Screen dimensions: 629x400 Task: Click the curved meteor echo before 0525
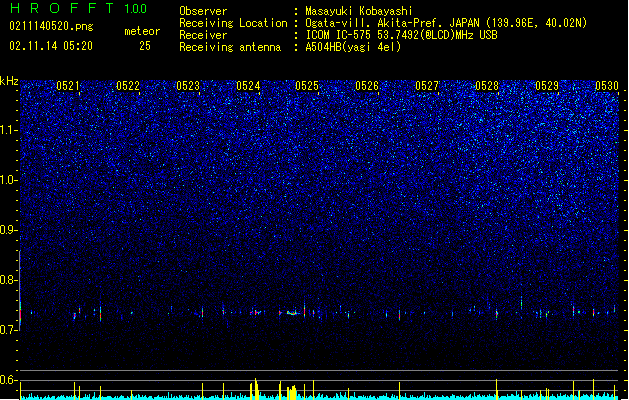292,313
